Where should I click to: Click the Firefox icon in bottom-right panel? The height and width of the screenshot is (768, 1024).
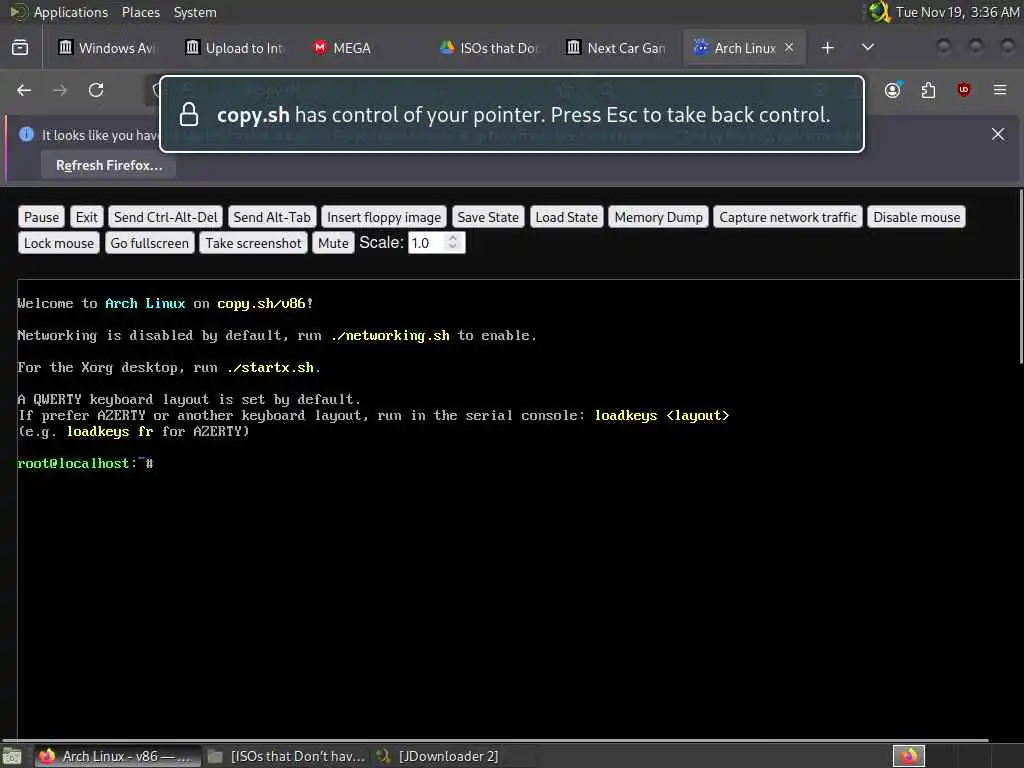(908, 756)
